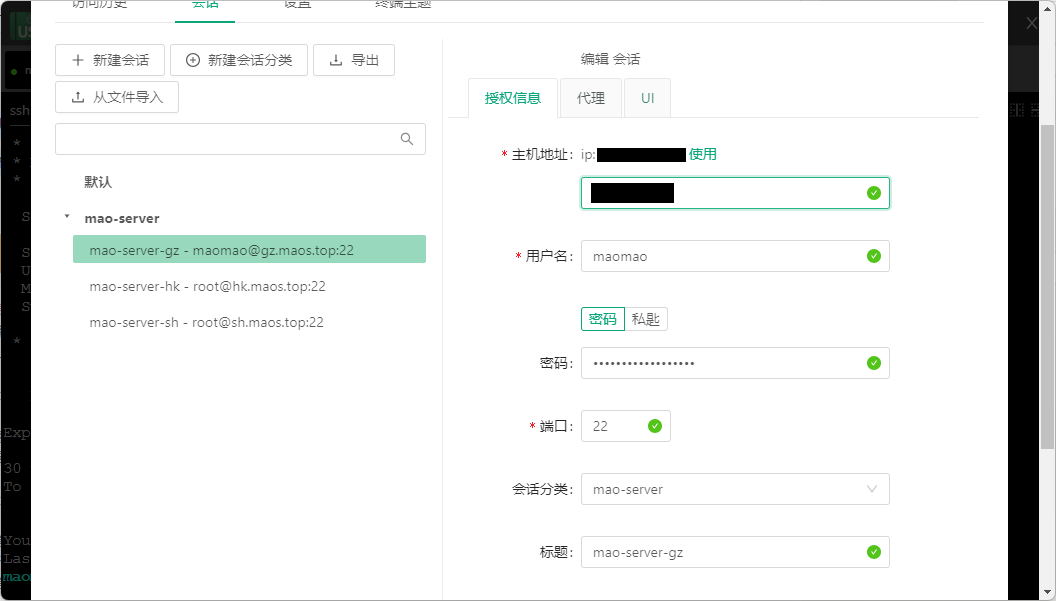Screen dimensions: 1056x601
Task: Click the new session plus icon
Action: [78, 60]
